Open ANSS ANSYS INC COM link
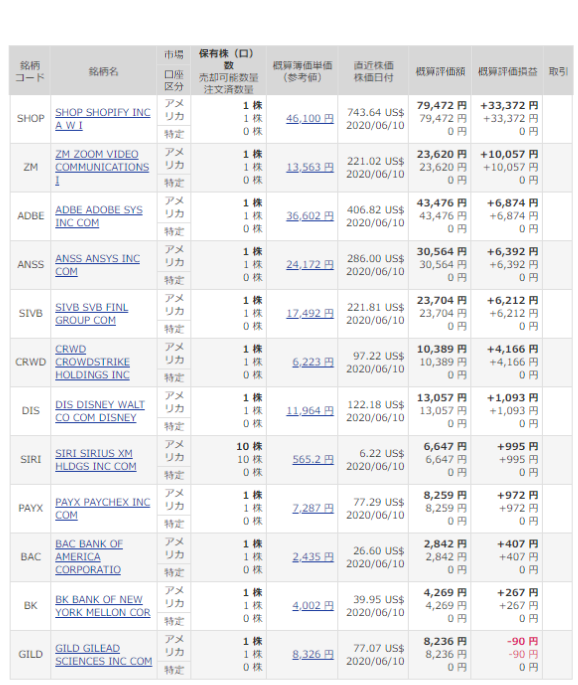 tap(97, 265)
